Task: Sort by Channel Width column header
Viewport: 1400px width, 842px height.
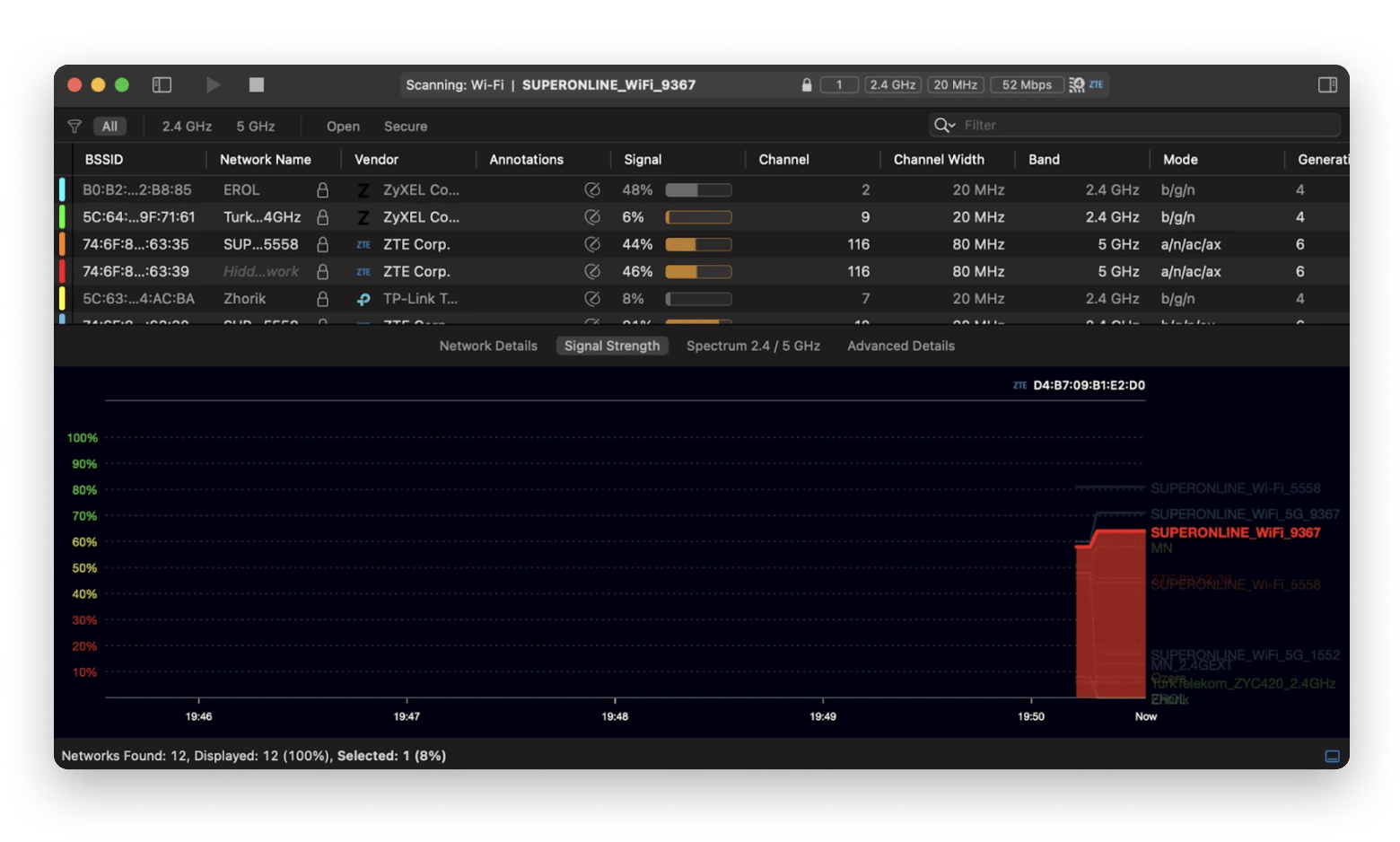Action: 939,159
